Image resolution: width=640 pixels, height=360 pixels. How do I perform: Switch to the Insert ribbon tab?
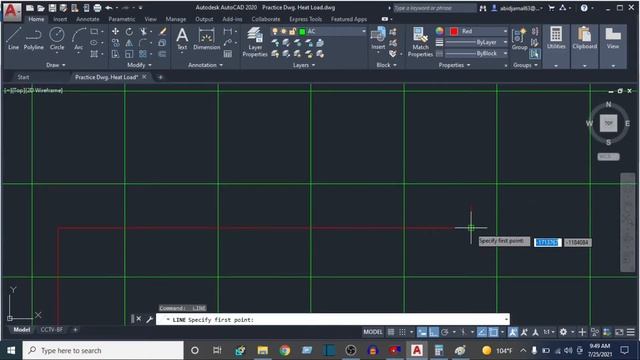click(x=60, y=19)
